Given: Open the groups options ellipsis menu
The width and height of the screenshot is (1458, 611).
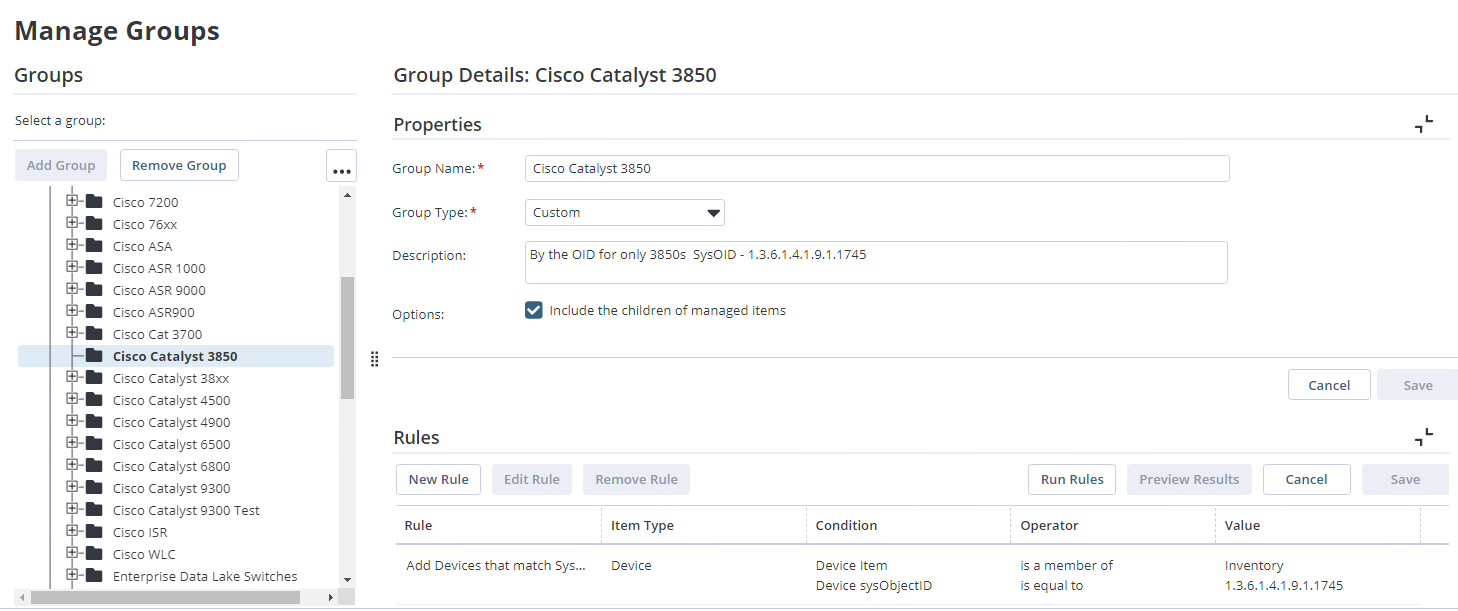Looking at the screenshot, I should point(341,164).
